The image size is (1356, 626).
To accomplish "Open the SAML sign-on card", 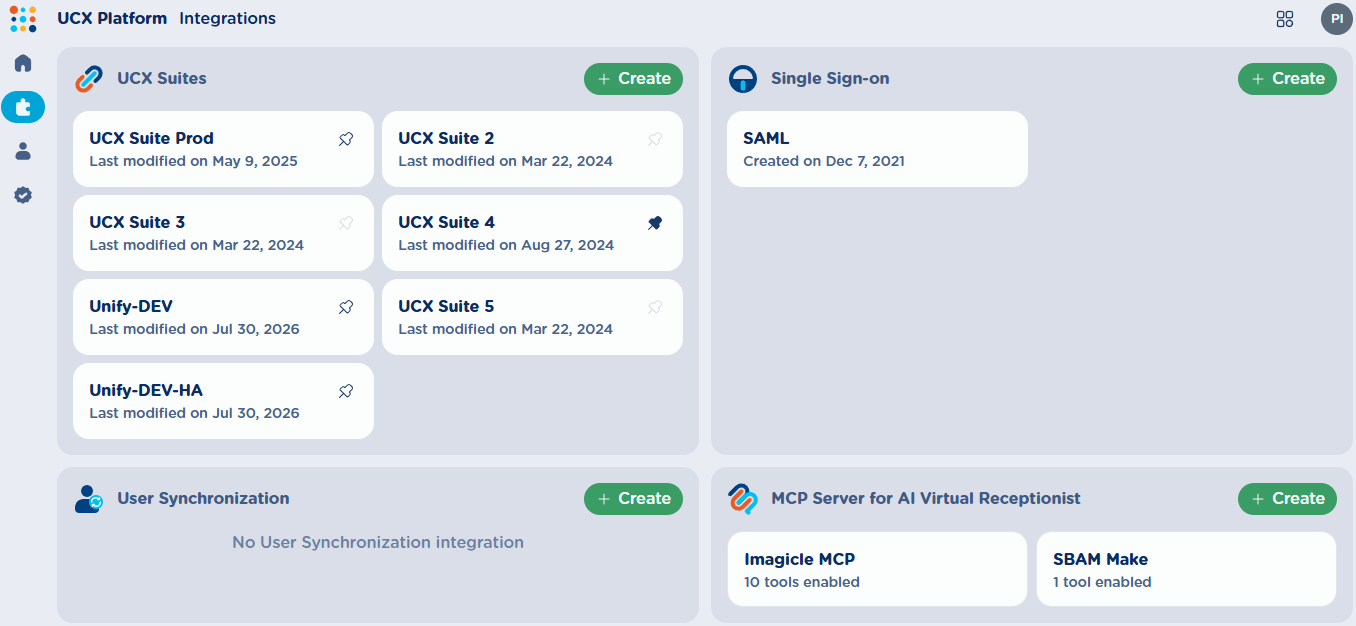I will (x=877, y=149).
